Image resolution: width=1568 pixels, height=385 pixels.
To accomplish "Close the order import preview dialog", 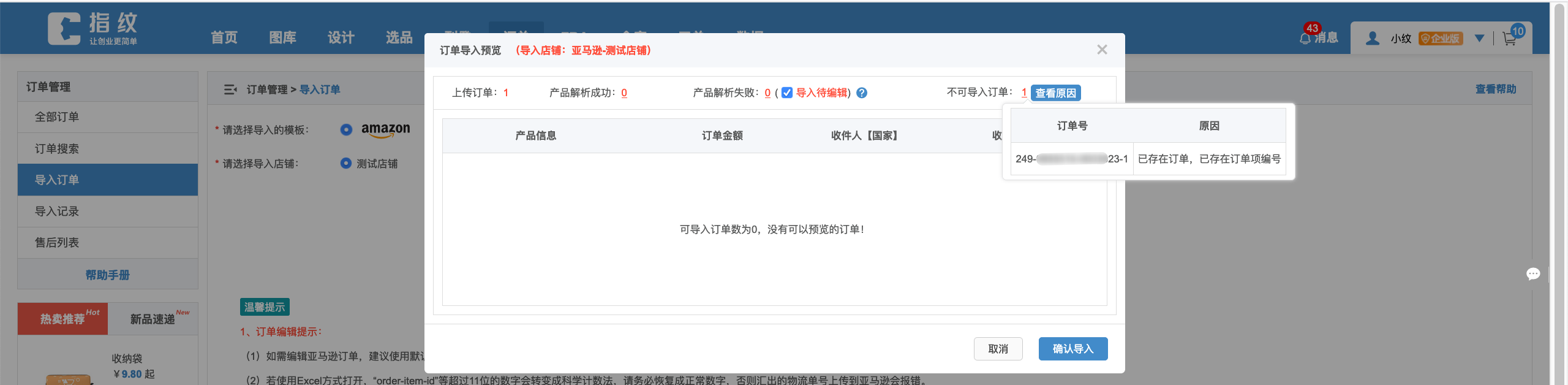I will point(1102,50).
